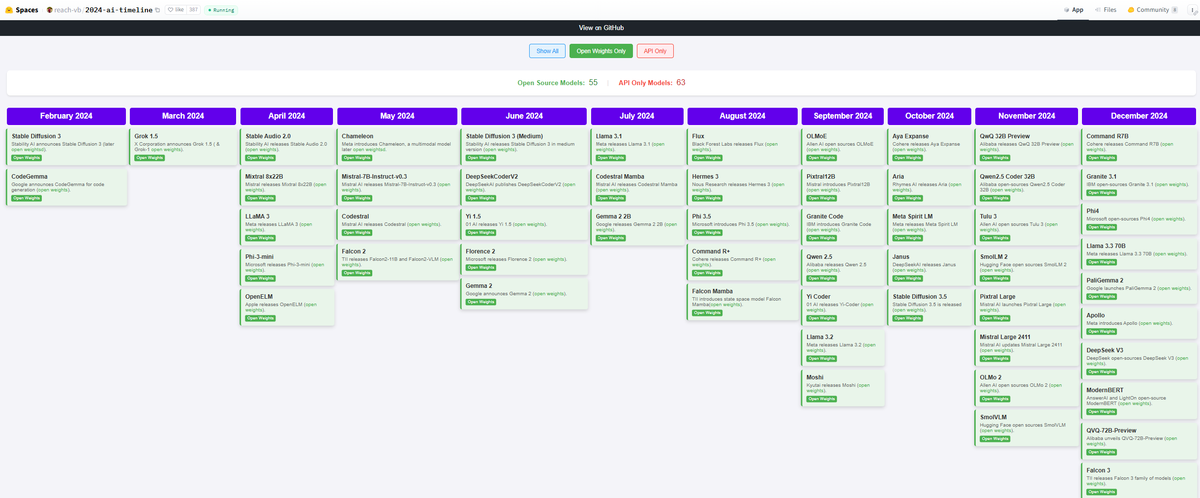Click the OLMoE card title

point(816,135)
